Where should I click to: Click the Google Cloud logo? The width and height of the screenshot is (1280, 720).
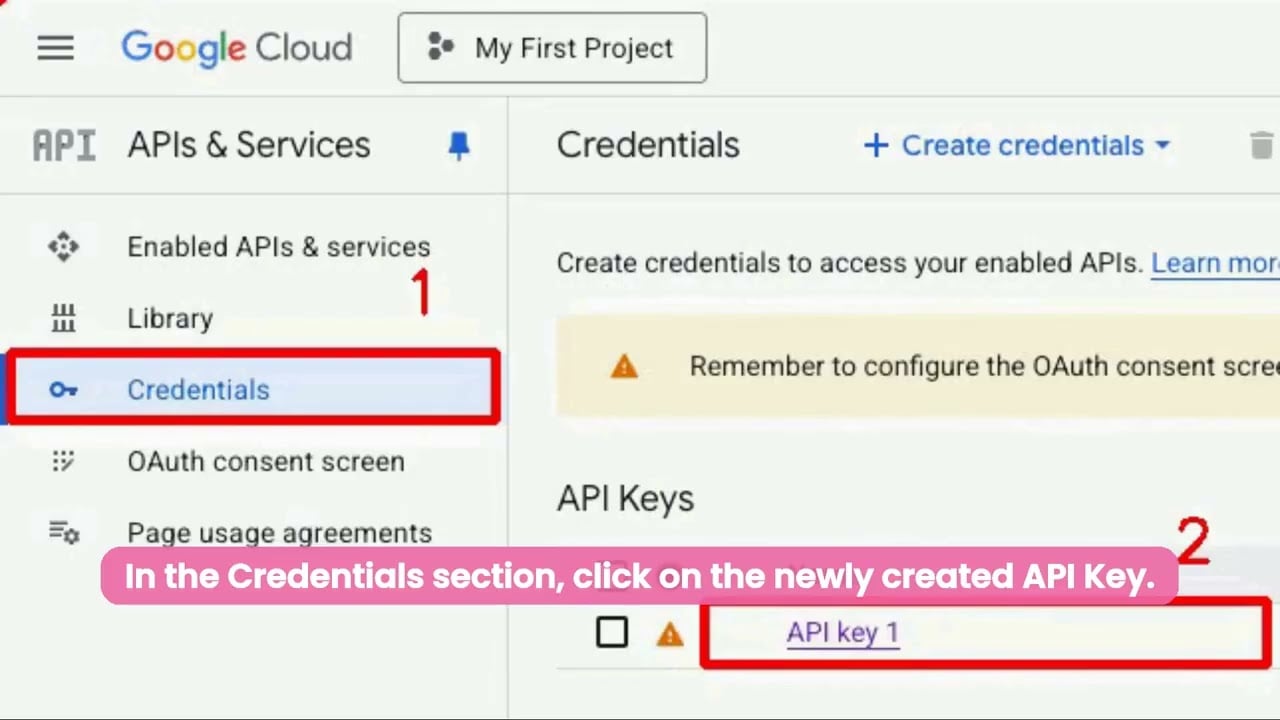237,48
